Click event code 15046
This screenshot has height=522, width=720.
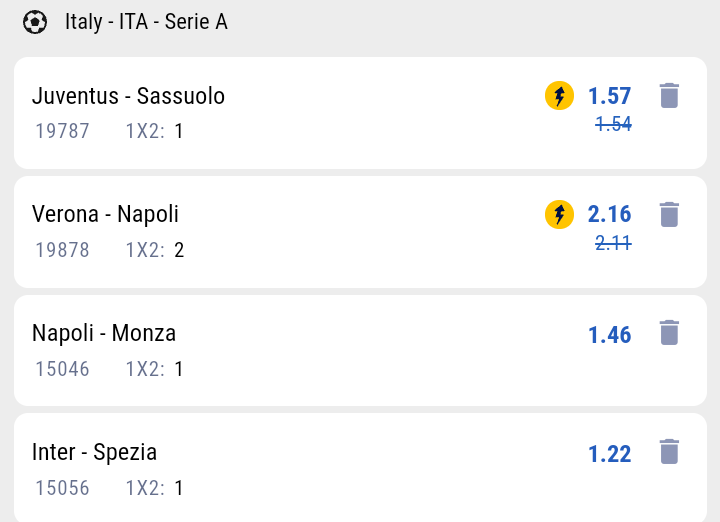coord(62,369)
